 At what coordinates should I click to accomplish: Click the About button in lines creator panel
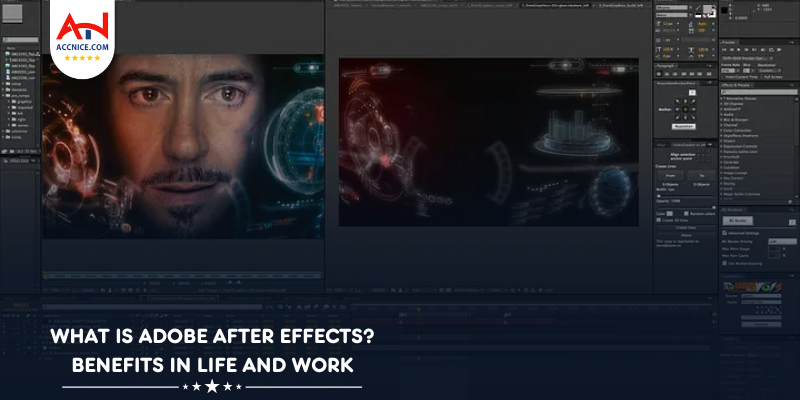686,235
